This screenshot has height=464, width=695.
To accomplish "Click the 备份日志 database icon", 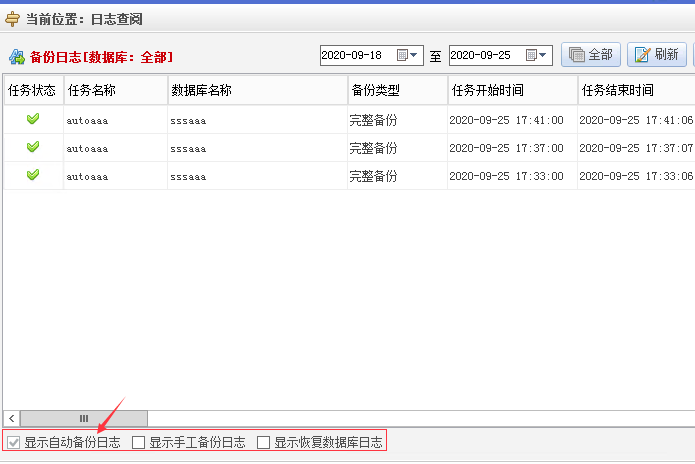I will point(16,57).
